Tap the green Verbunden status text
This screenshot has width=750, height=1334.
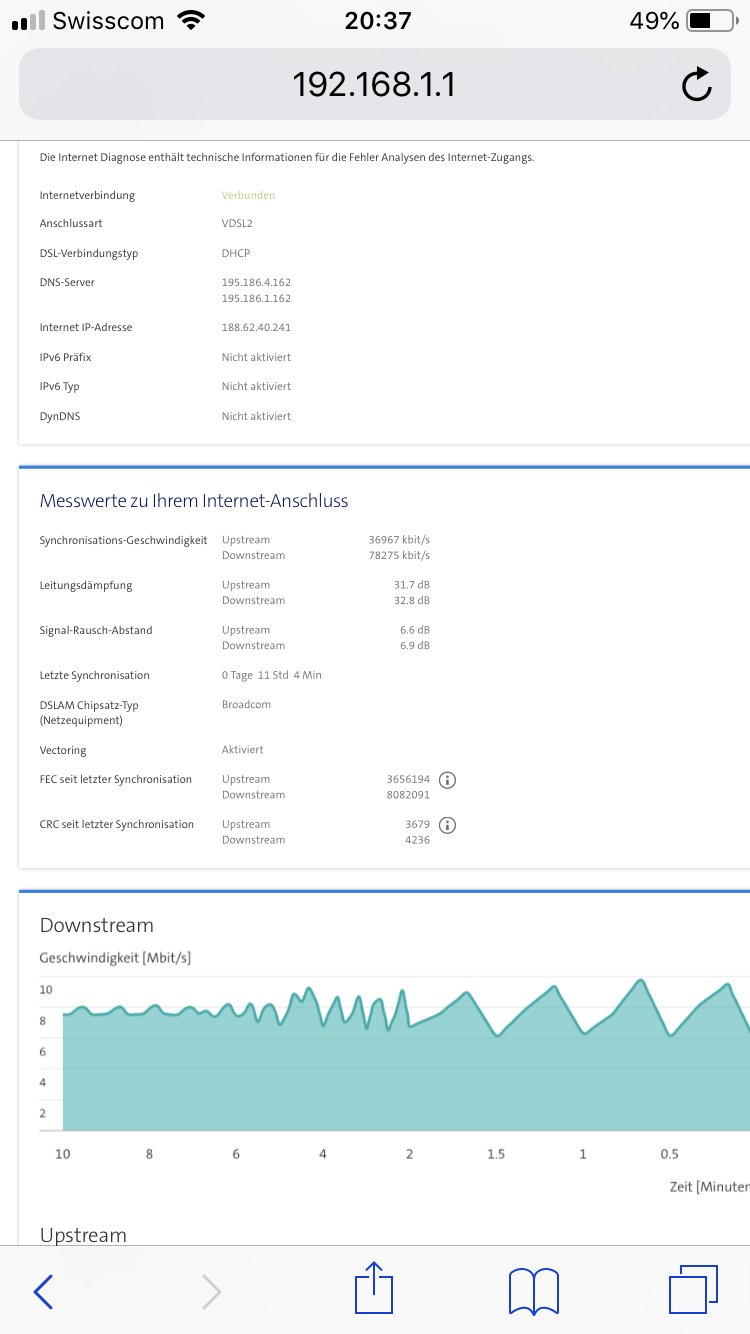pyautogui.click(x=248, y=195)
